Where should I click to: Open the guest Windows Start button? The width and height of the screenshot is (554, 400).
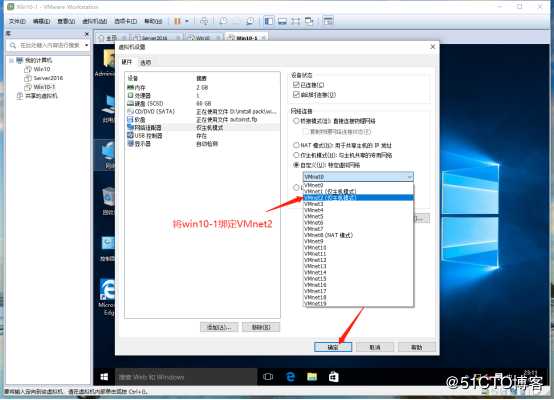pyautogui.click(x=104, y=377)
